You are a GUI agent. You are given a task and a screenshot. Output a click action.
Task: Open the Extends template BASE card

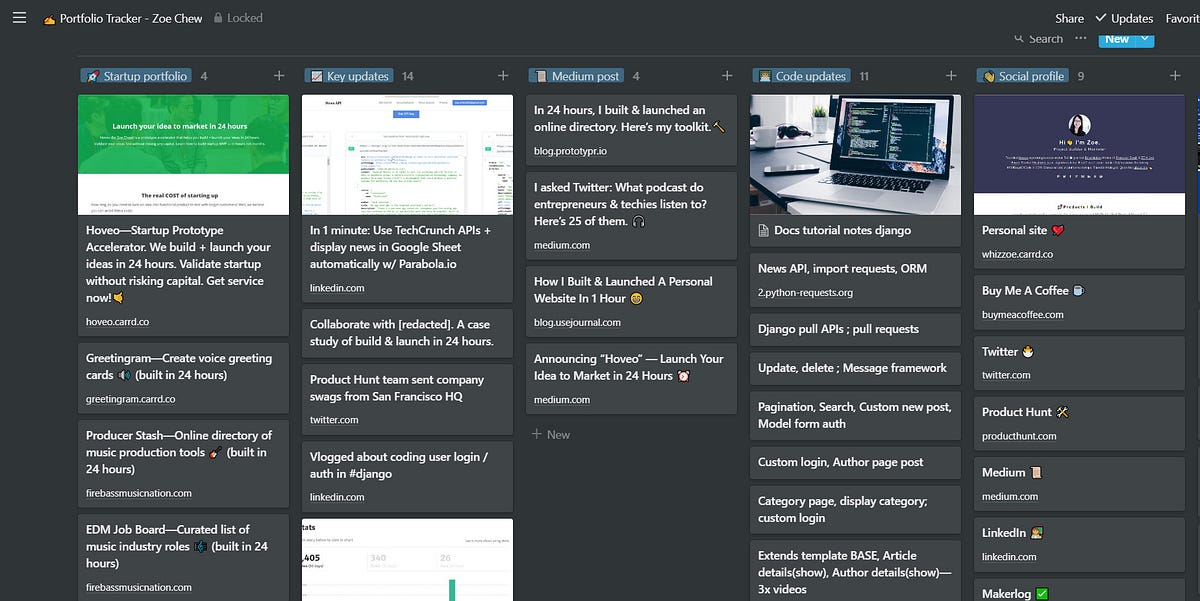855,571
